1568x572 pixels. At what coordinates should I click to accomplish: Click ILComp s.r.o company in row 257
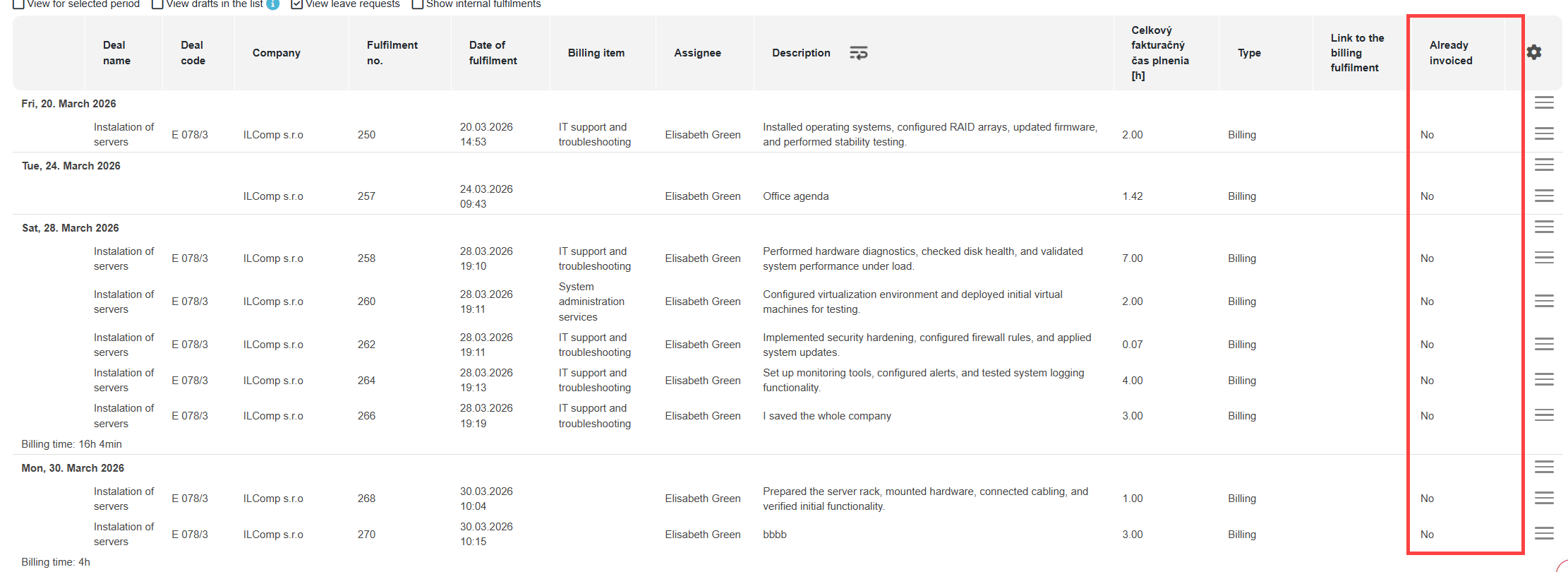273,196
